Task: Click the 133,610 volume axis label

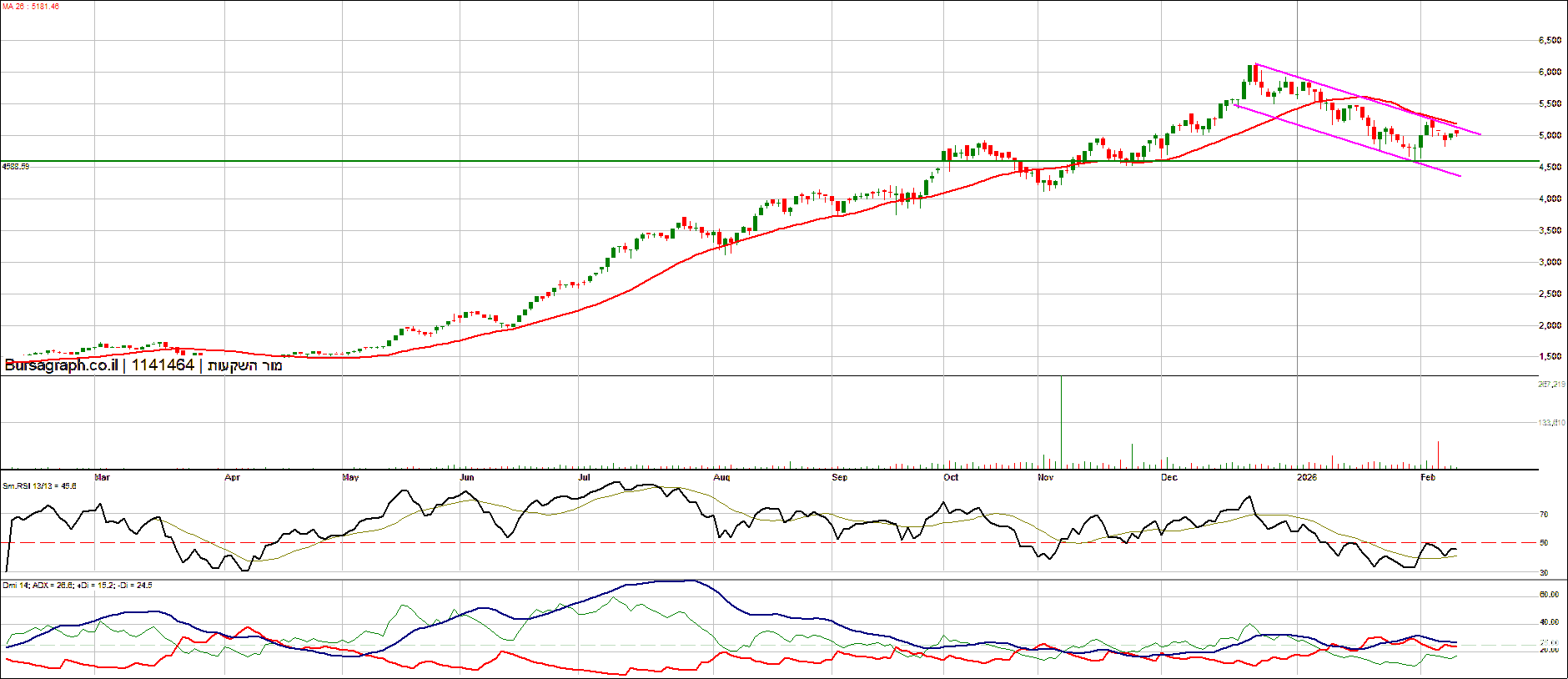Action: point(1550,423)
